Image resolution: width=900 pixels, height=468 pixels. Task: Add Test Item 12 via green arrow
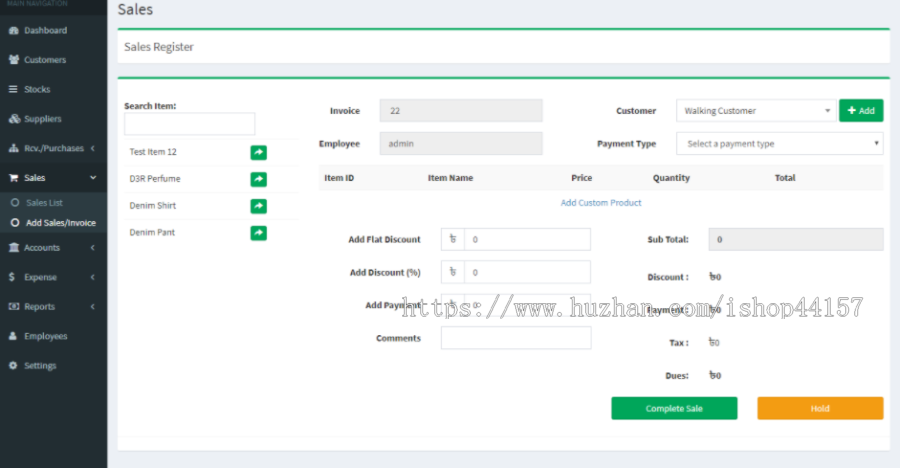(258, 152)
